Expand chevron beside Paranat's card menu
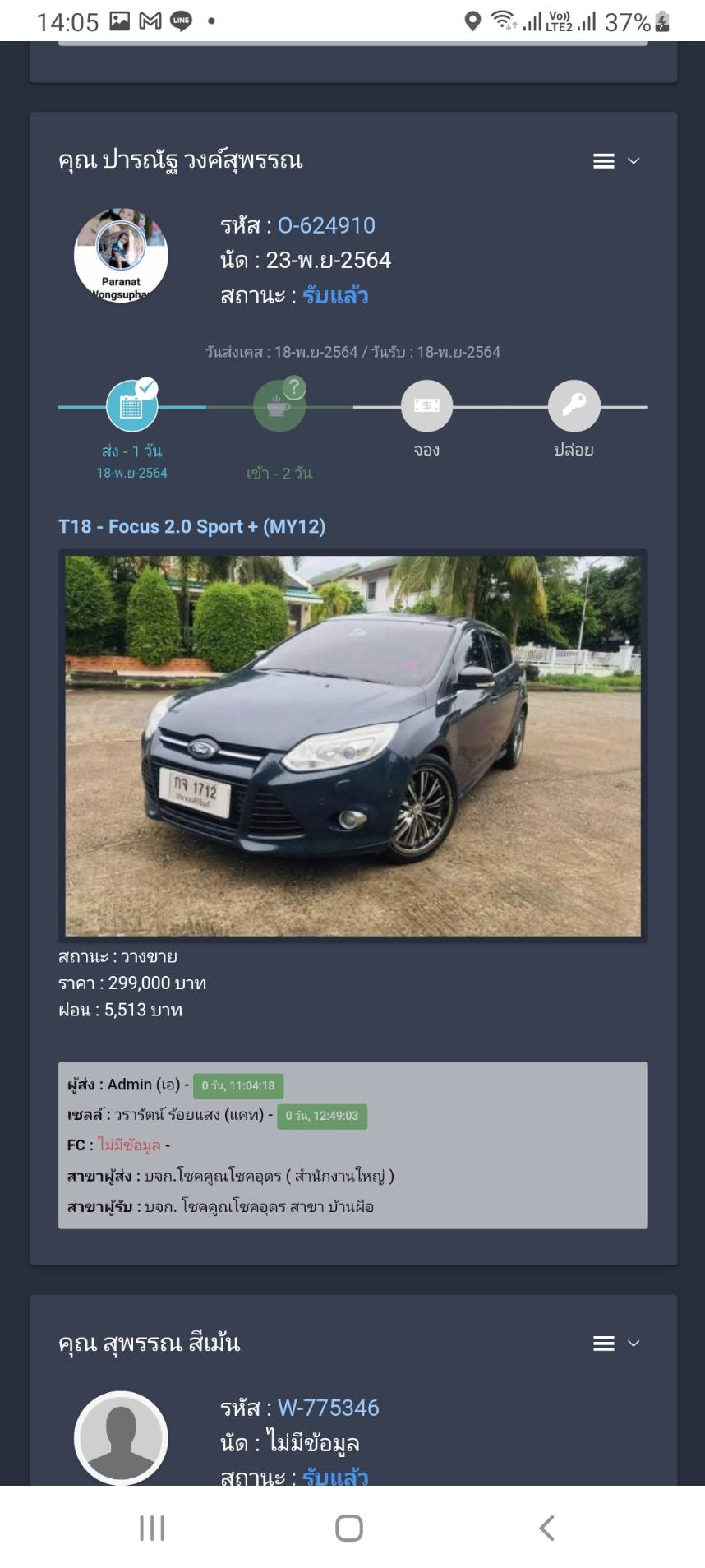This screenshot has width=705, height=1568. coord(634,161)
